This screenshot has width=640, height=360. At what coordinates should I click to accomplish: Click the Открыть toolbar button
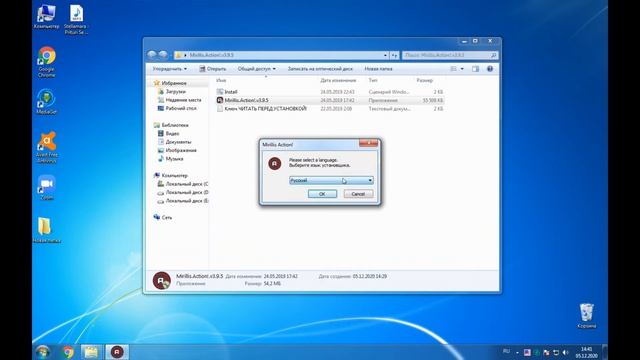[x=213, y=69]
